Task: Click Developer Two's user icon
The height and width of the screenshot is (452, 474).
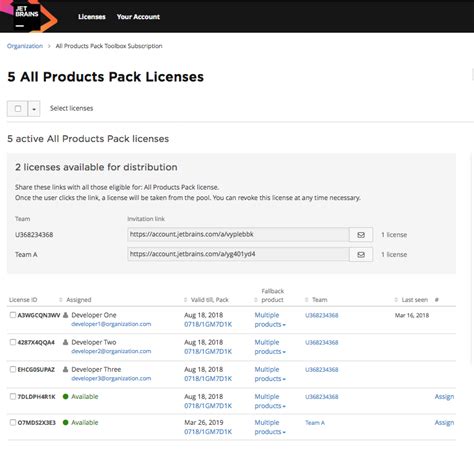Action: coord(66,342)
